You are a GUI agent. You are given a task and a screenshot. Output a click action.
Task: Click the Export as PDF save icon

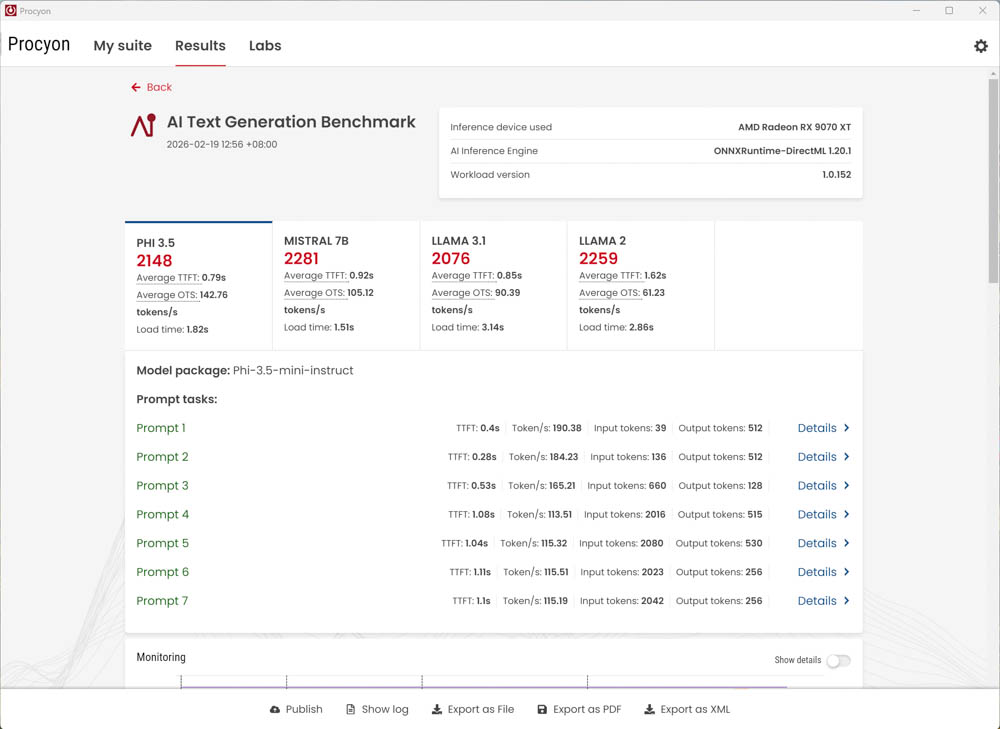coord(542,710)
